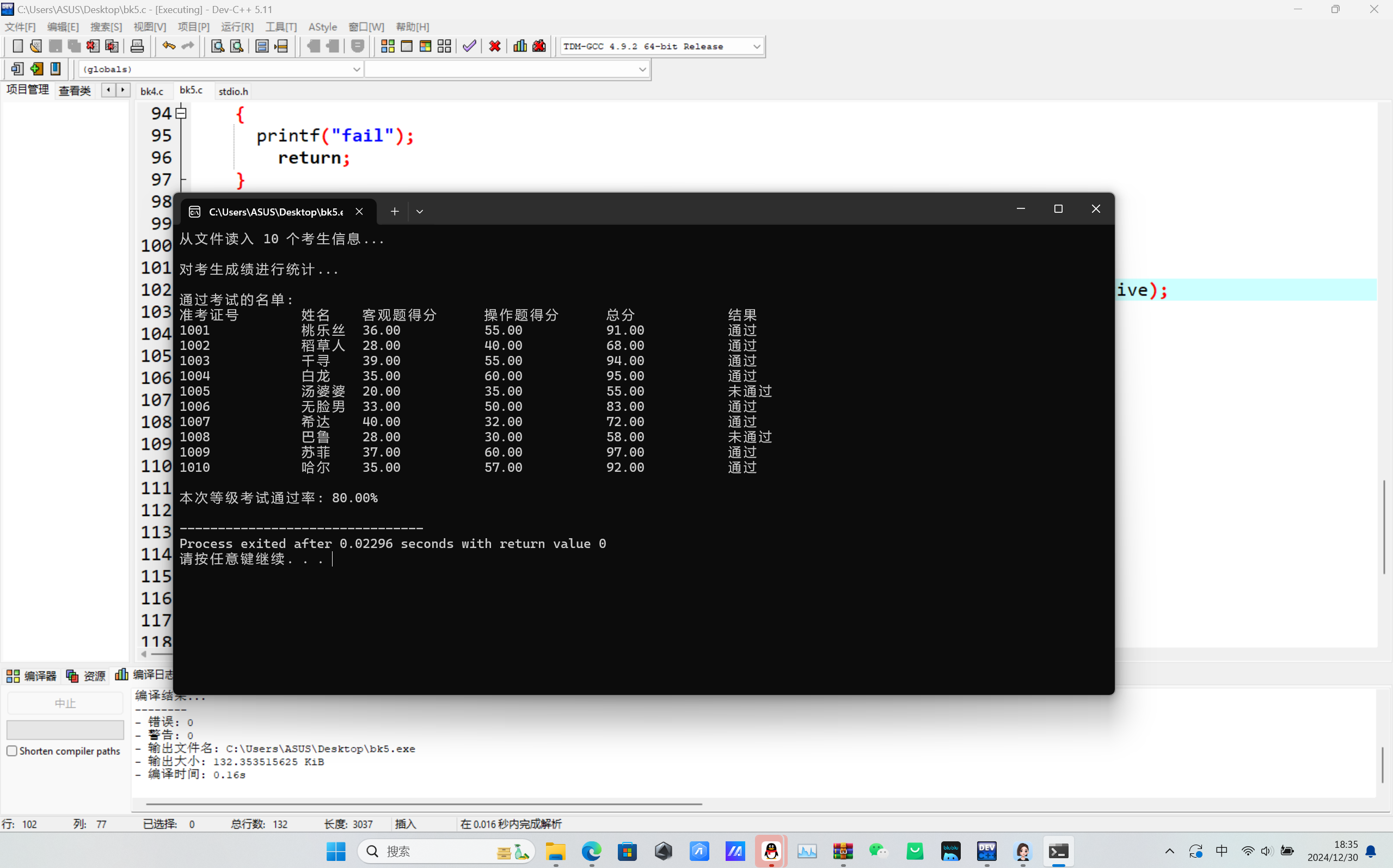Expand the (globals) scope dropdown

point(356,70)
